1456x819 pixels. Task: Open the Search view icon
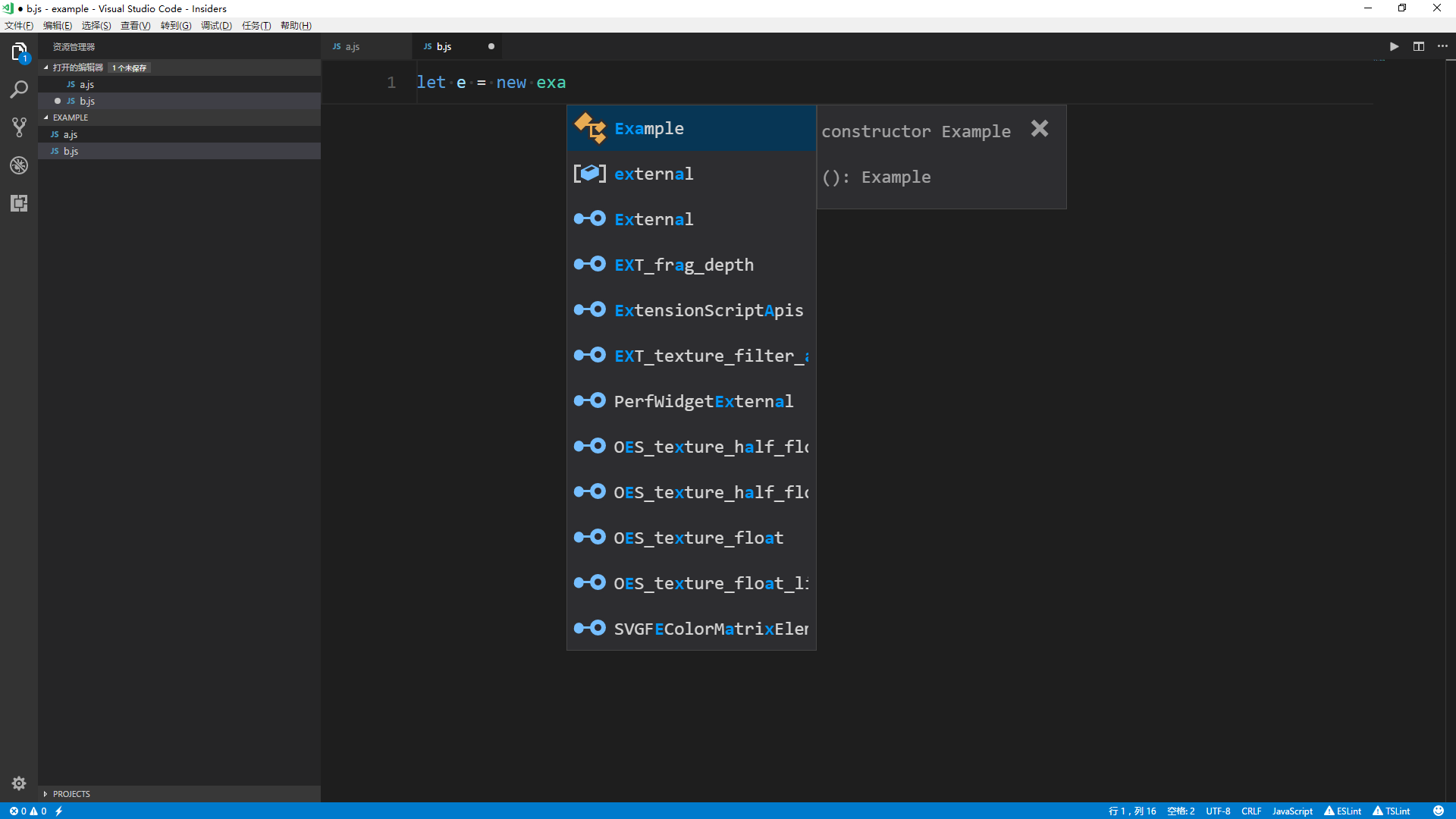(19, 89)
